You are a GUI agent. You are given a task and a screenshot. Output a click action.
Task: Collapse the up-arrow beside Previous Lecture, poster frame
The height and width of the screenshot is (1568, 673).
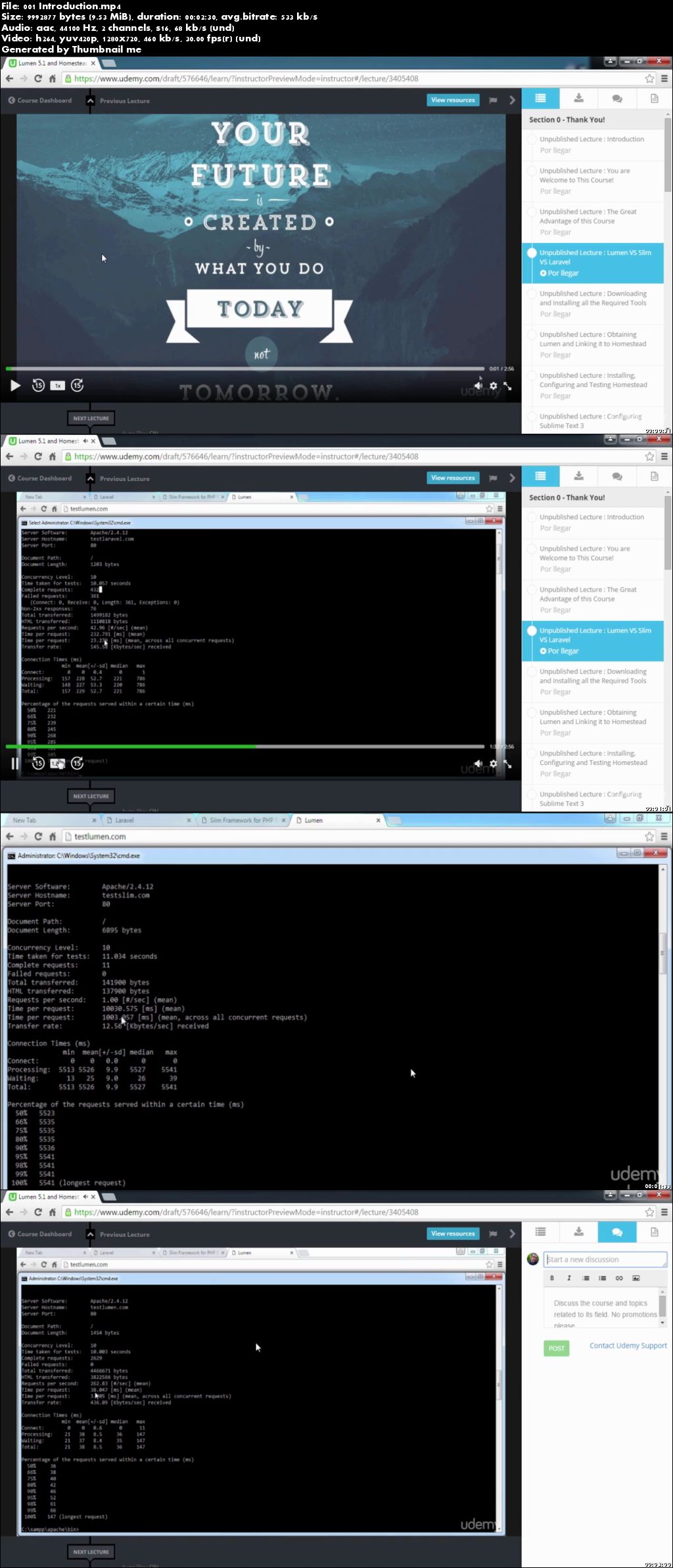coord(90,101)
